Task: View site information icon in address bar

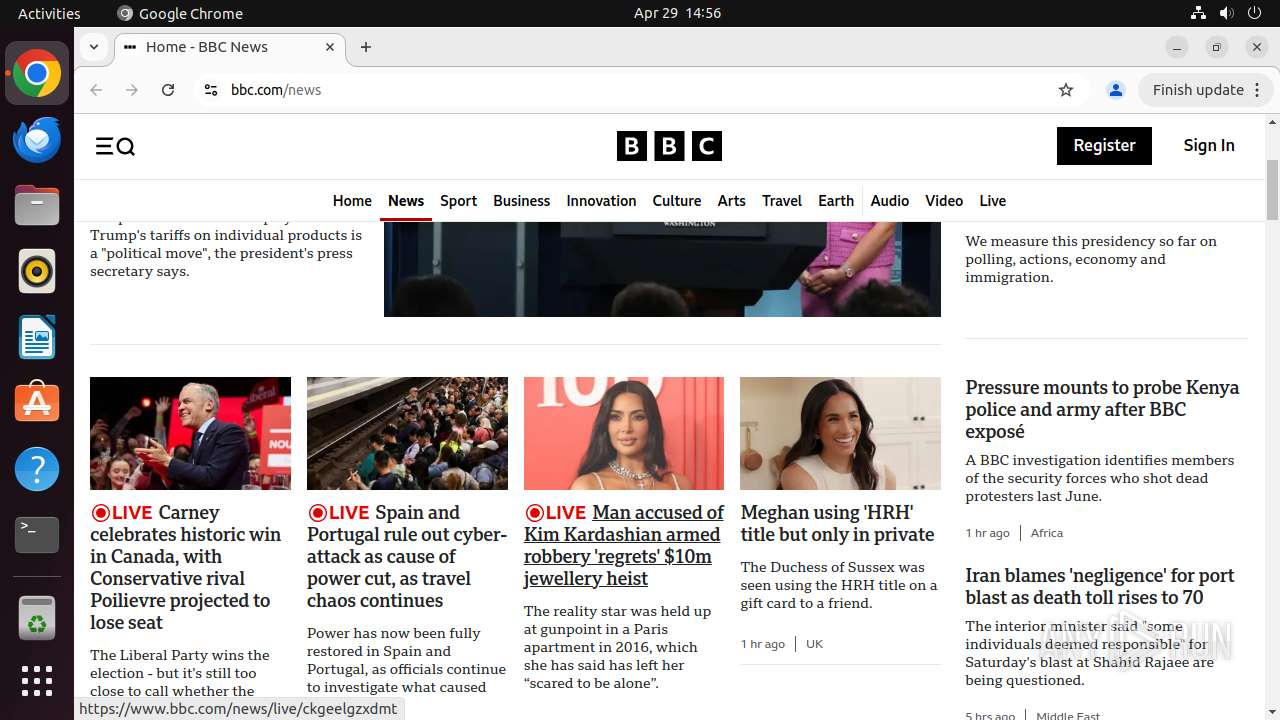Action: pyautogui.click(x=210, y=90)
